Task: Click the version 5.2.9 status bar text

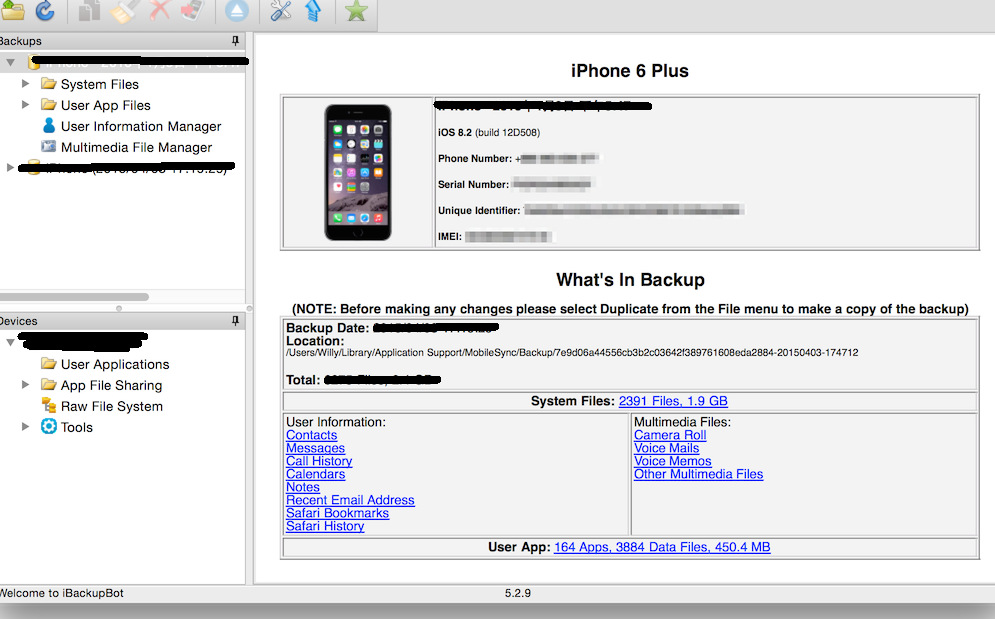Action: (518, 593)
